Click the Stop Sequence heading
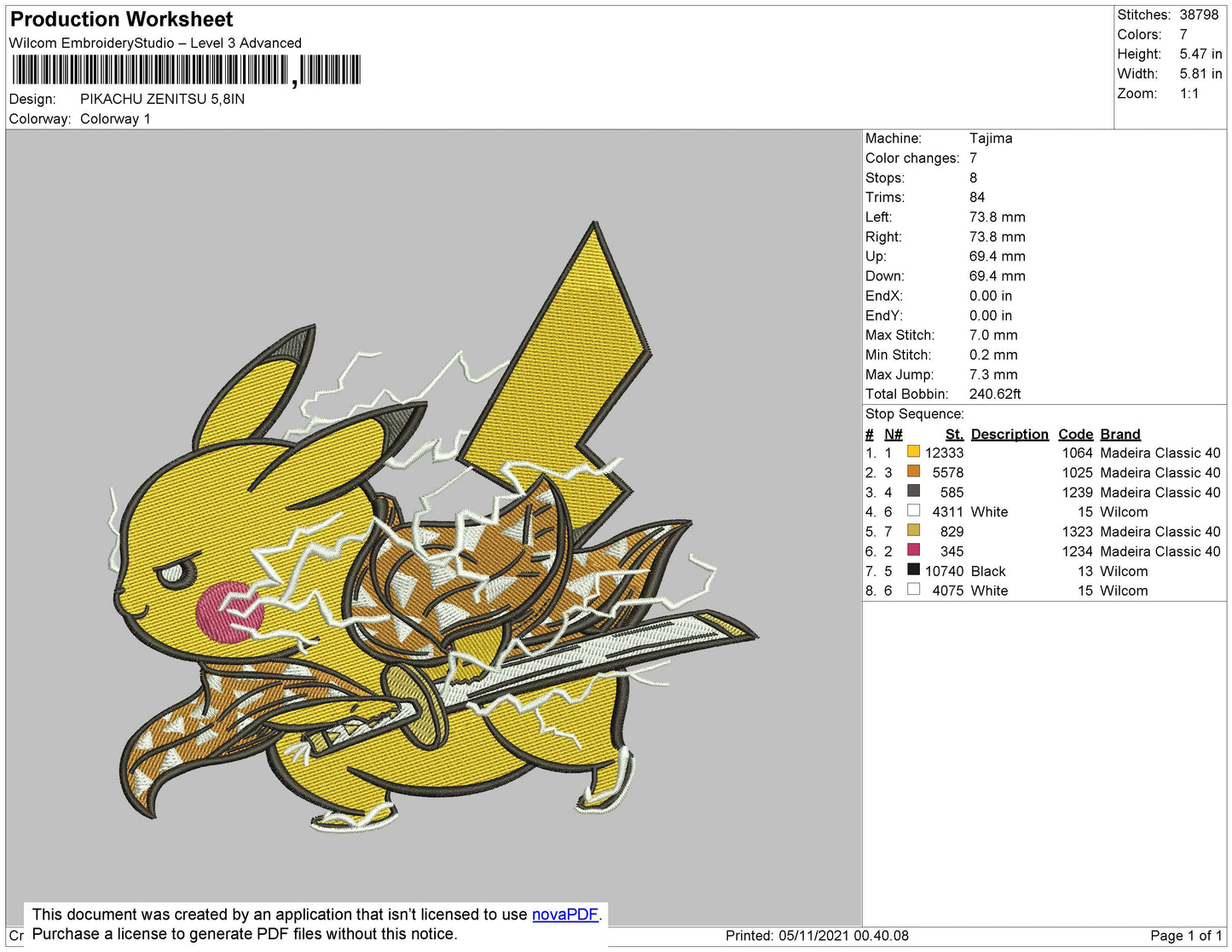 click(914, 414)
